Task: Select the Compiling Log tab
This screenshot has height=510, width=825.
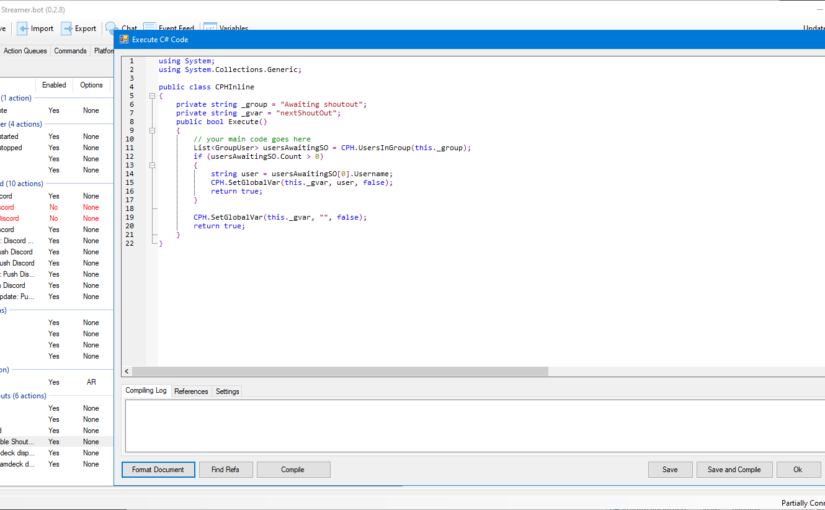Action: click(146, 391)
